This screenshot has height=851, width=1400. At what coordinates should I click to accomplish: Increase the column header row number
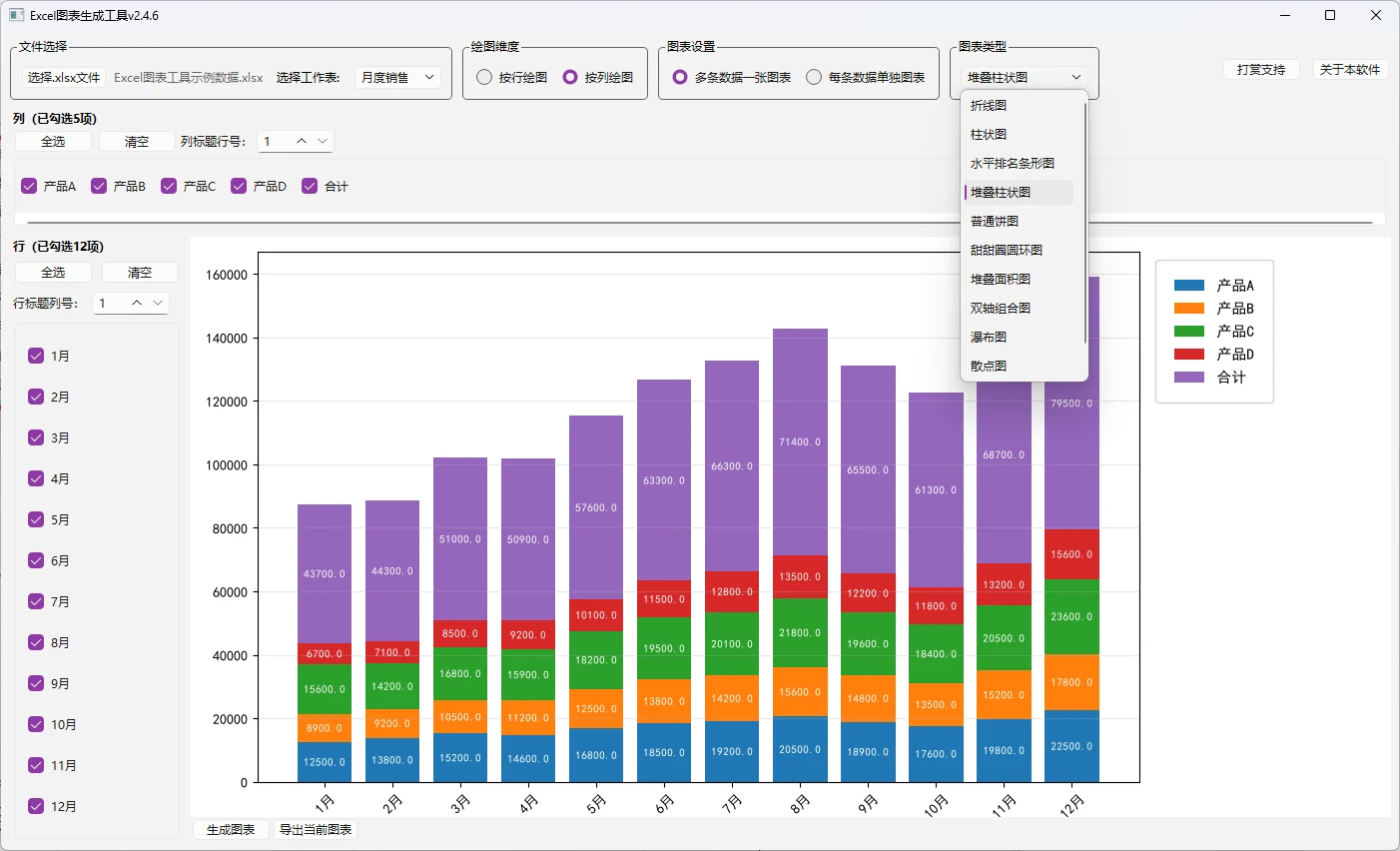[302, 142]
